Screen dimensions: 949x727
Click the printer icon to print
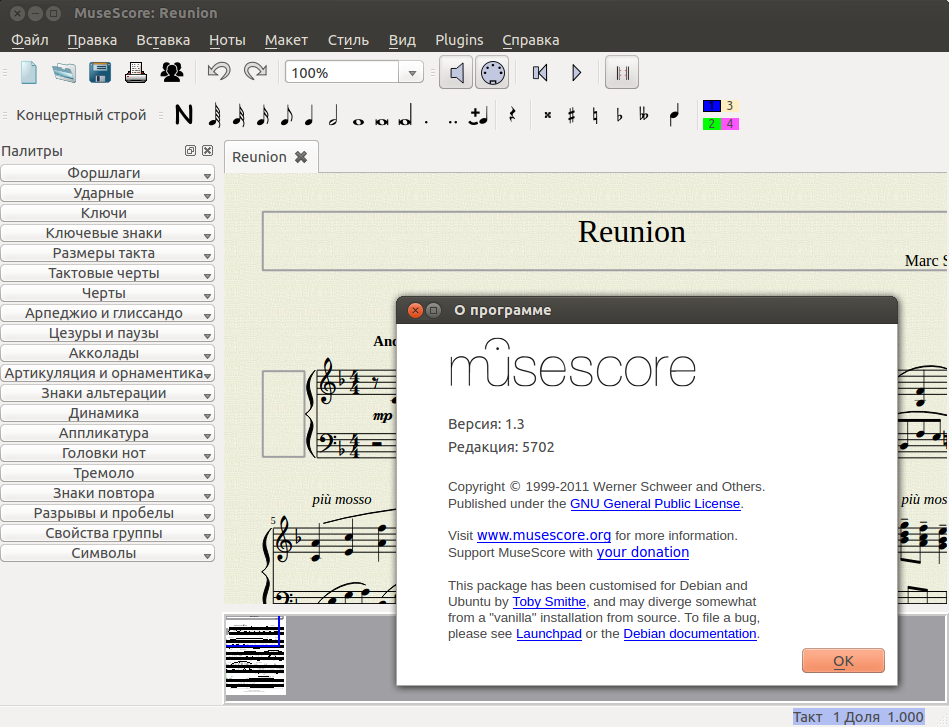[136, 73]
